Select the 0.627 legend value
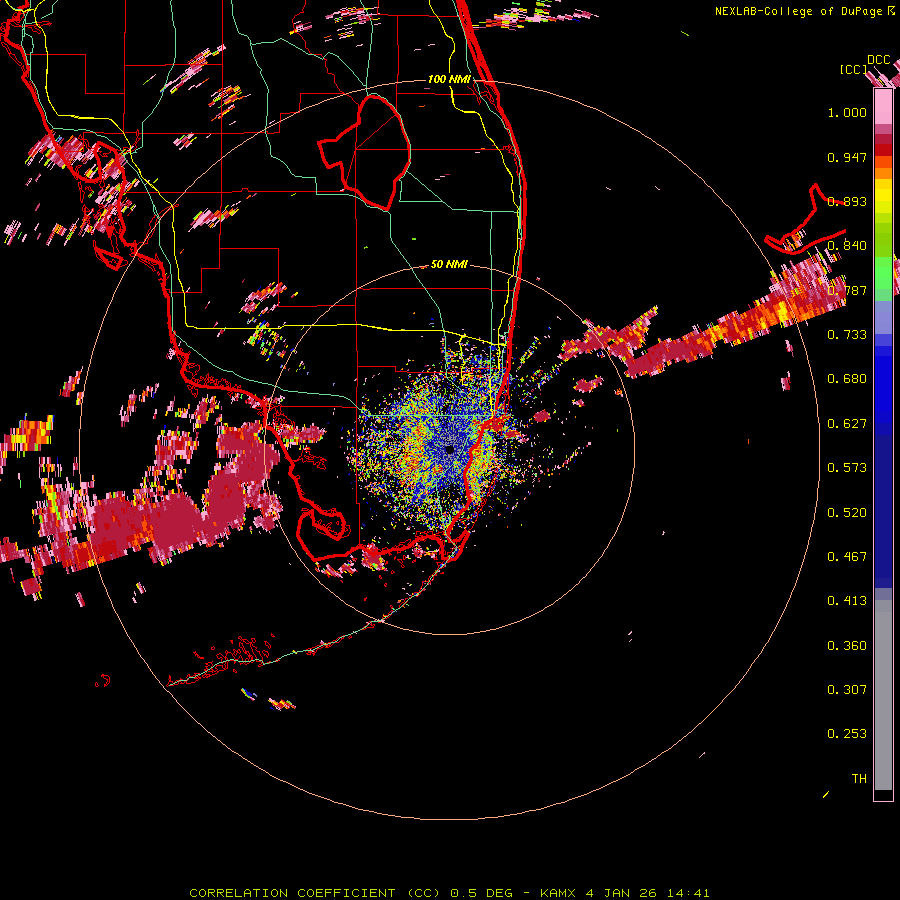This screenshot has height=900, width=900. (847, 424)
